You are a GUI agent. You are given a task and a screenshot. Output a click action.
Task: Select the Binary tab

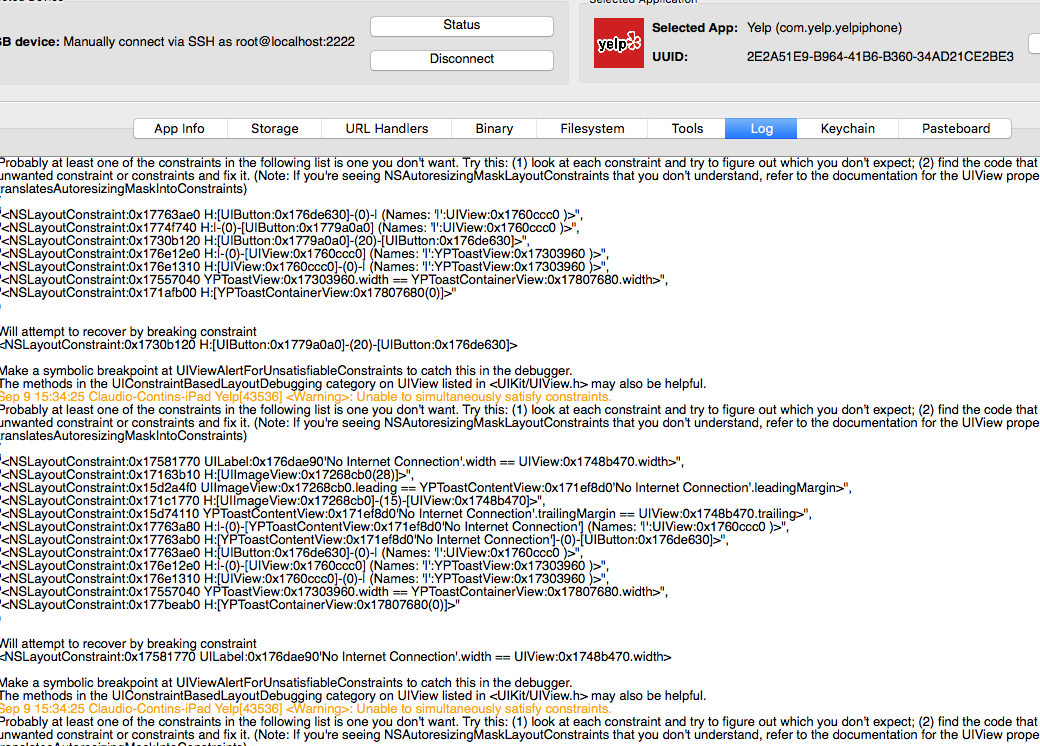pyautogui.click(x=494, y=129)
